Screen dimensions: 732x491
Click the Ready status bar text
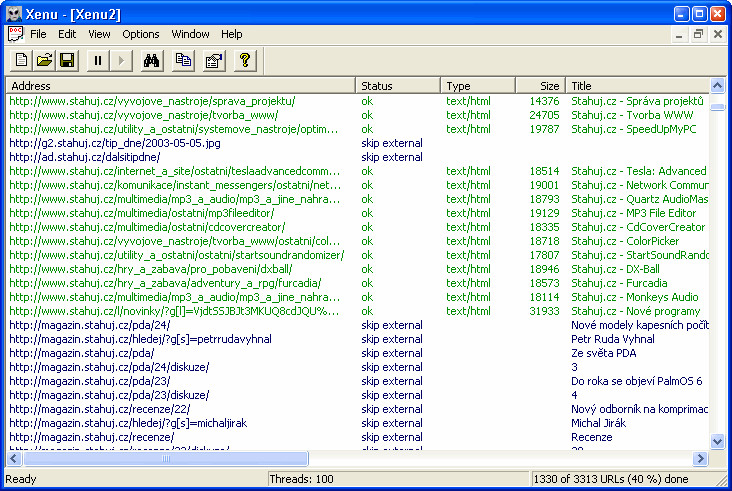coord(21,479)
